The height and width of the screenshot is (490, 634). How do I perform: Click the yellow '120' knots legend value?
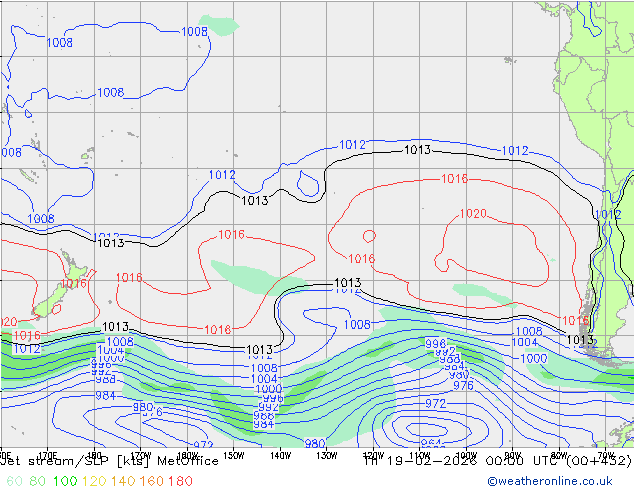pyautogui.click(x=94, y=481)
